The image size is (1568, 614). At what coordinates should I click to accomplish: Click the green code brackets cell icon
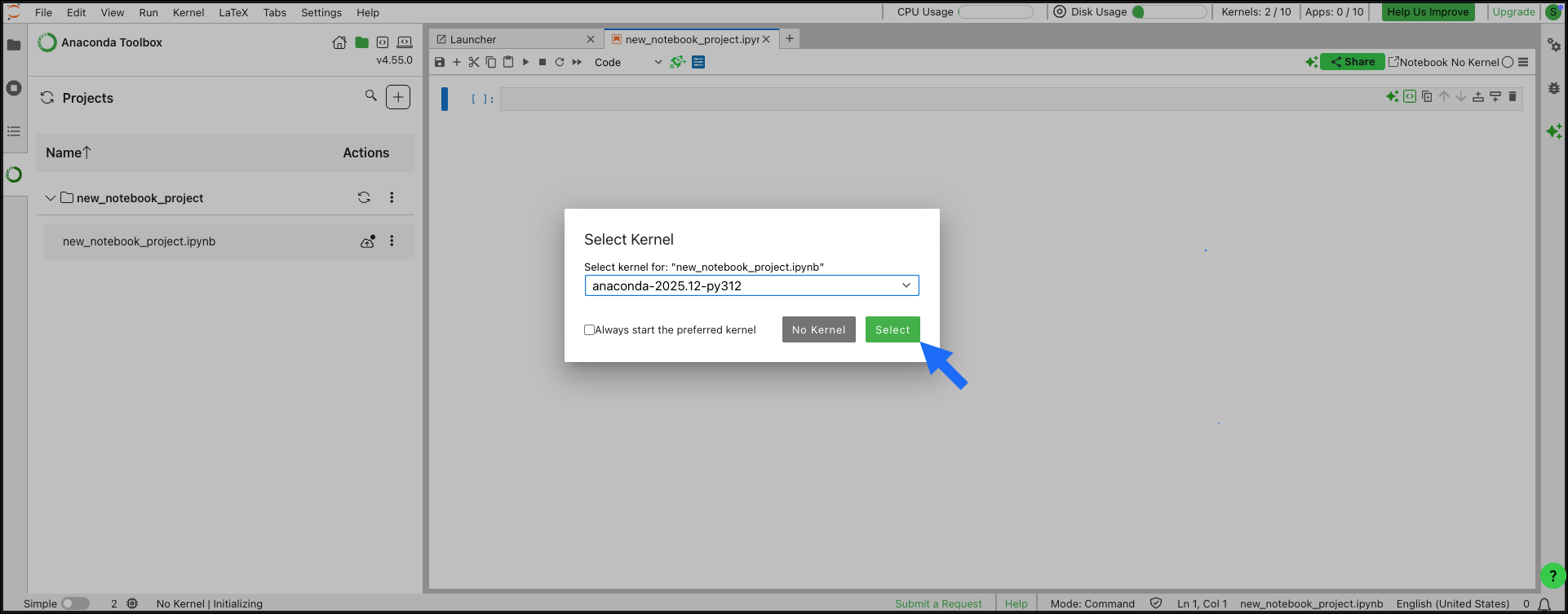[1410, 96]
